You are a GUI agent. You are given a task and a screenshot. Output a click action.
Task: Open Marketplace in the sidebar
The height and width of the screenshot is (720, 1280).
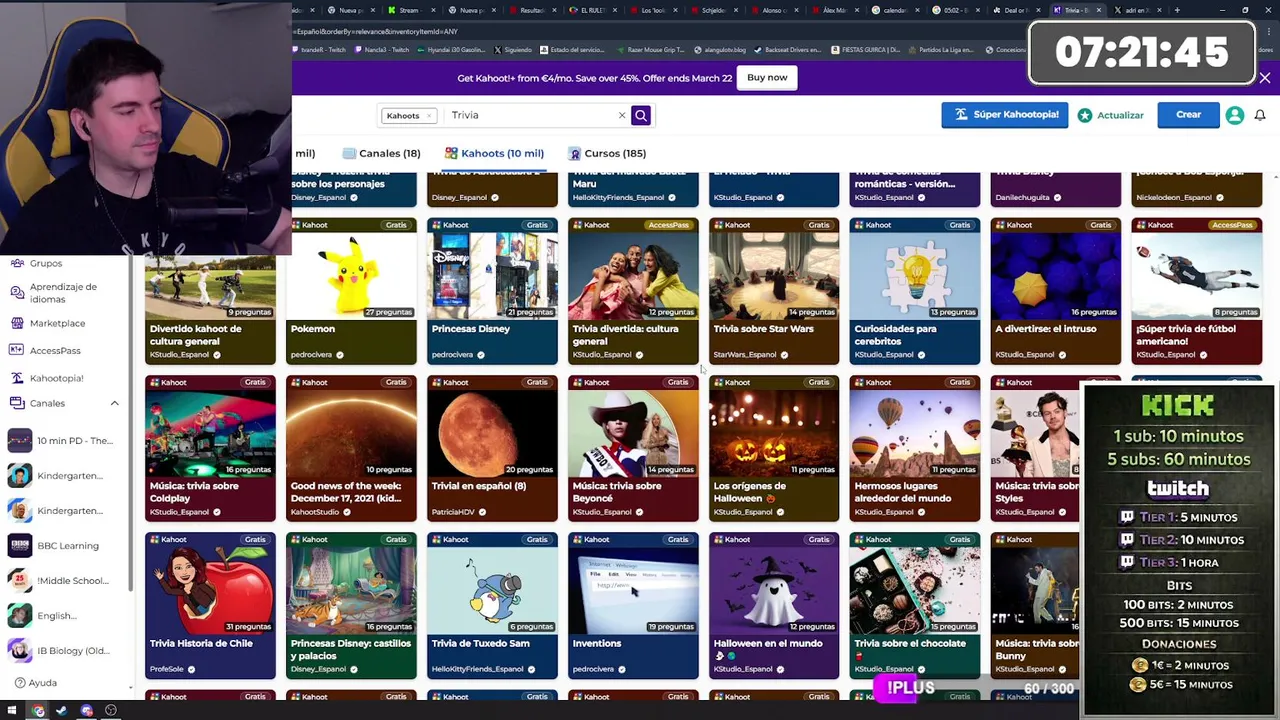click(x=57, y=323)
